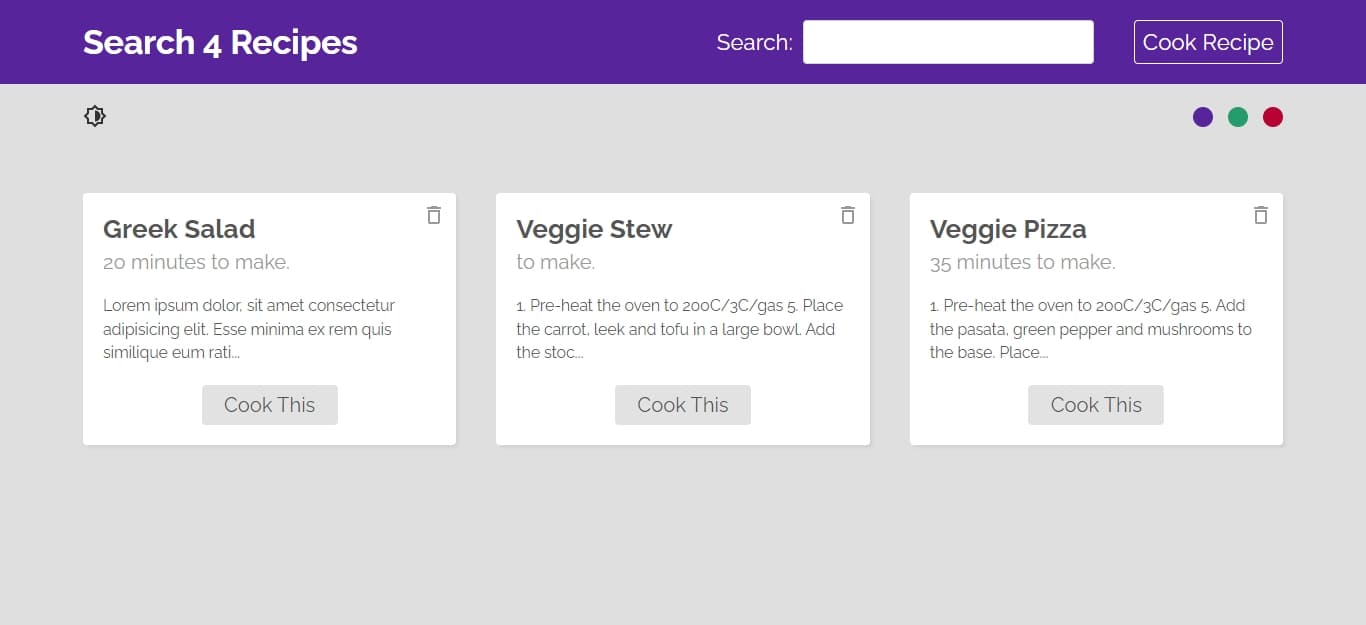This screenshot has height=625, width=1366.
Task: Switch to the green theme color
Action: pyautogui.click(x=1238, y=117)
